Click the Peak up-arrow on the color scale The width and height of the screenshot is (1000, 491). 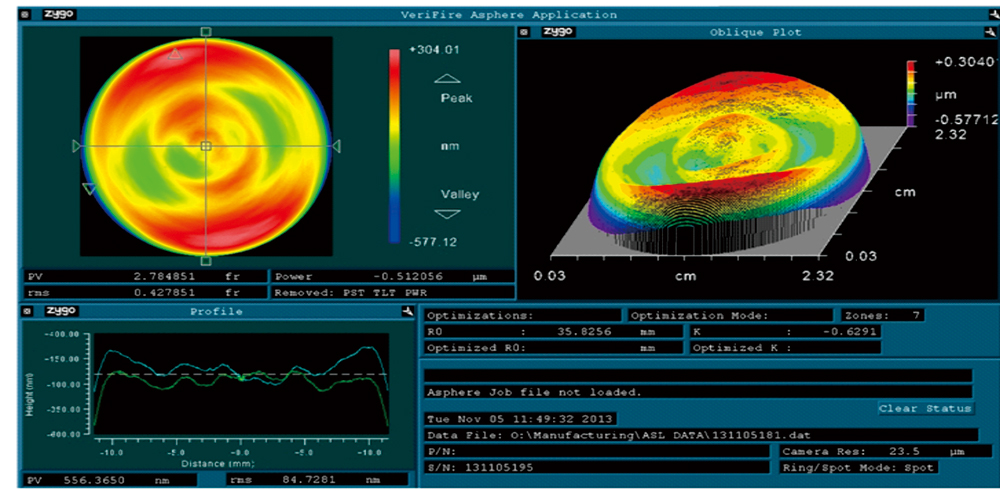(448, 79)
